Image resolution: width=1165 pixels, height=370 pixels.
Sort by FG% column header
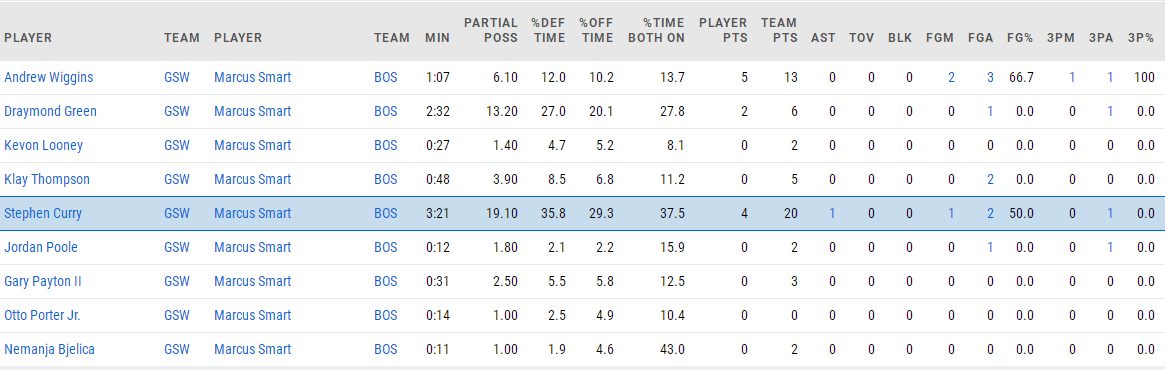1019,38
